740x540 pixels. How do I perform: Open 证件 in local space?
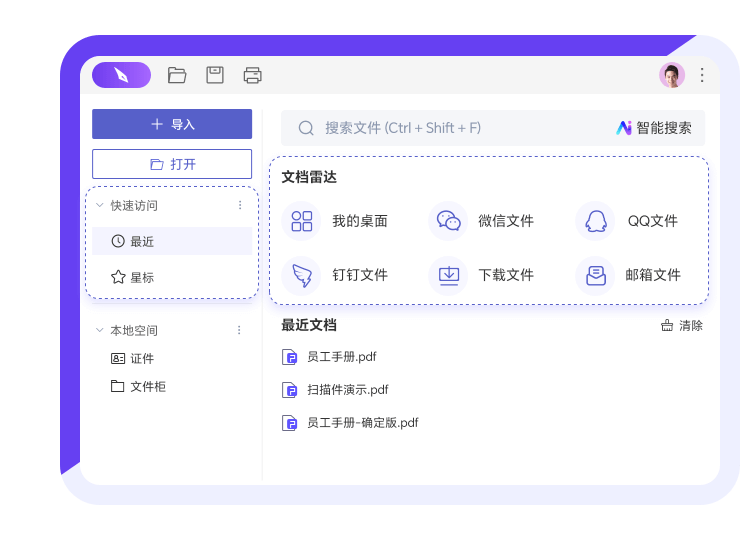point(133,358)
